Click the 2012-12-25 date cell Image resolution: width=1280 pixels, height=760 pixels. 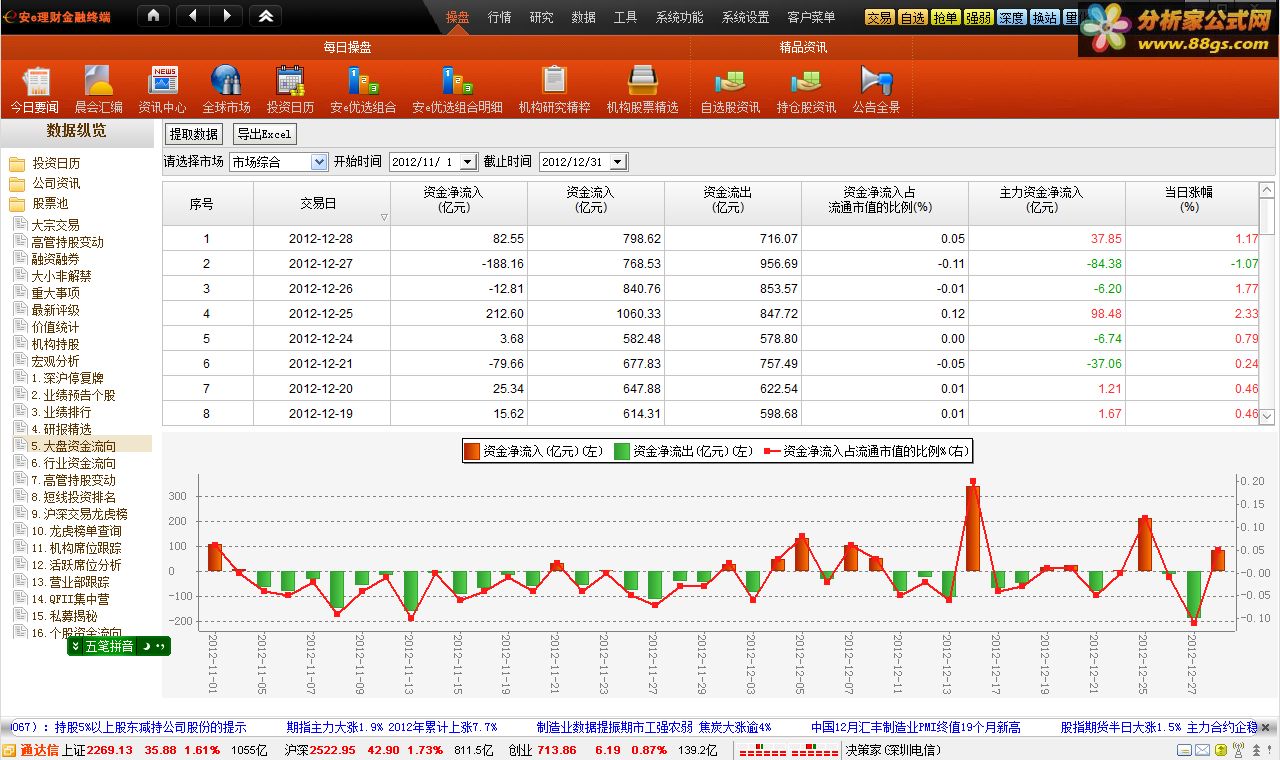[321, 314]
